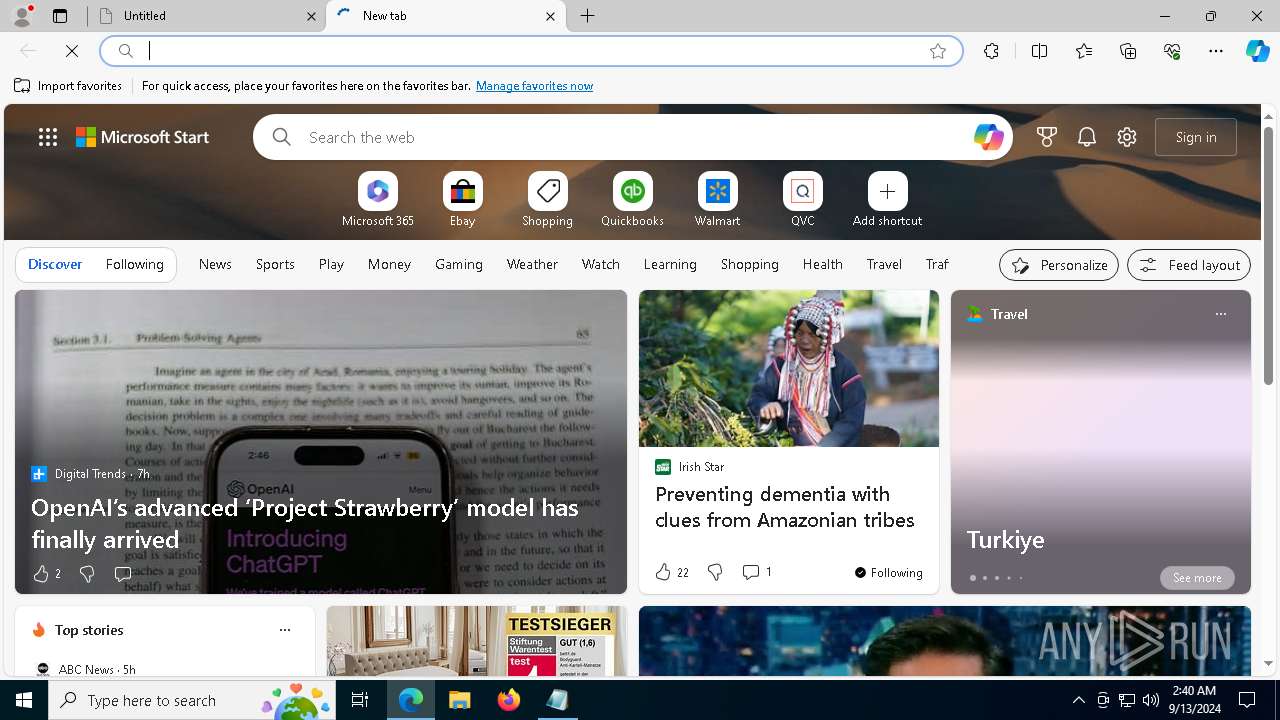Open comments on the dementia article
Image resolution: width=1280 pixels, height=720 pixels.
click(757, 572)
